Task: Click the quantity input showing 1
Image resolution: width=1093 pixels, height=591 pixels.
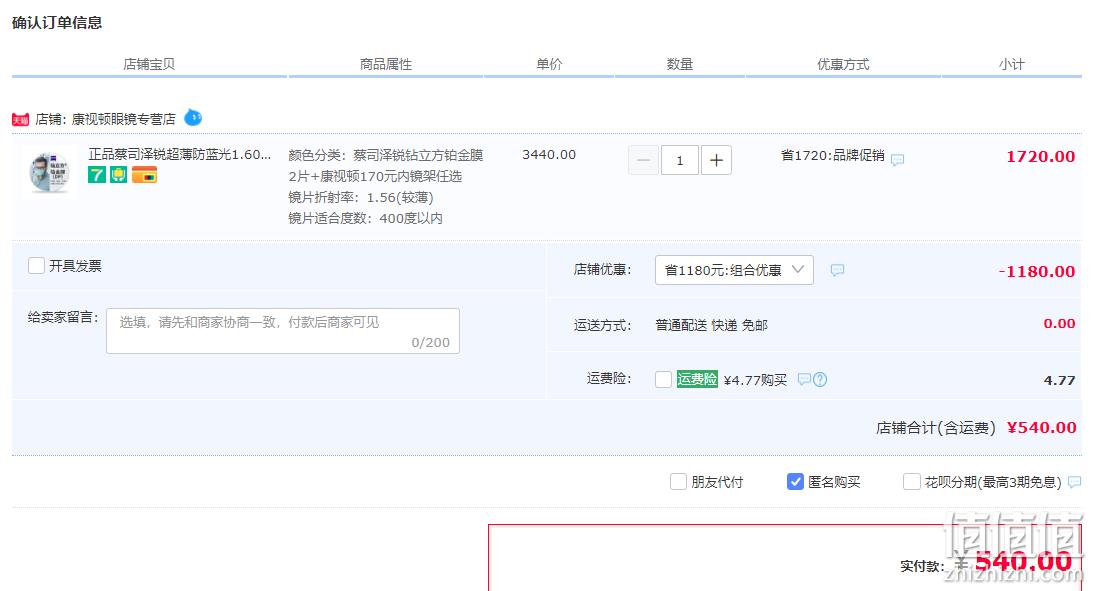Action: pyautogui.click(x=680, y=160)
